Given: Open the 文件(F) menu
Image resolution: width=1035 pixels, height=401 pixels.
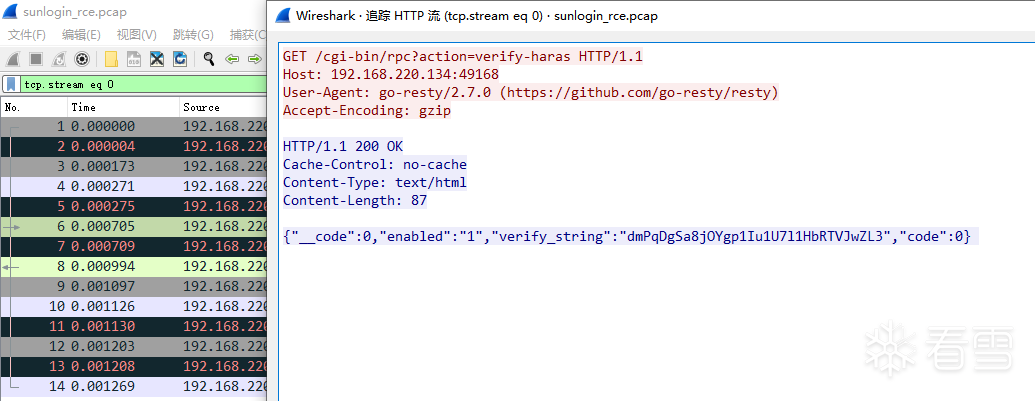Looking at the screenshot, I should (x=26, y=35).
